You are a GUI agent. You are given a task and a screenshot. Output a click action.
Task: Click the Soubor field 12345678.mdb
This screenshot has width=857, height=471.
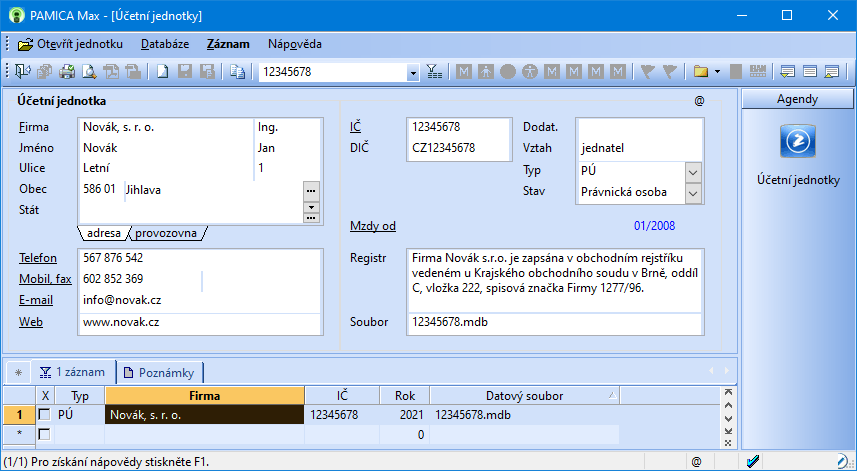pos(555,322)
